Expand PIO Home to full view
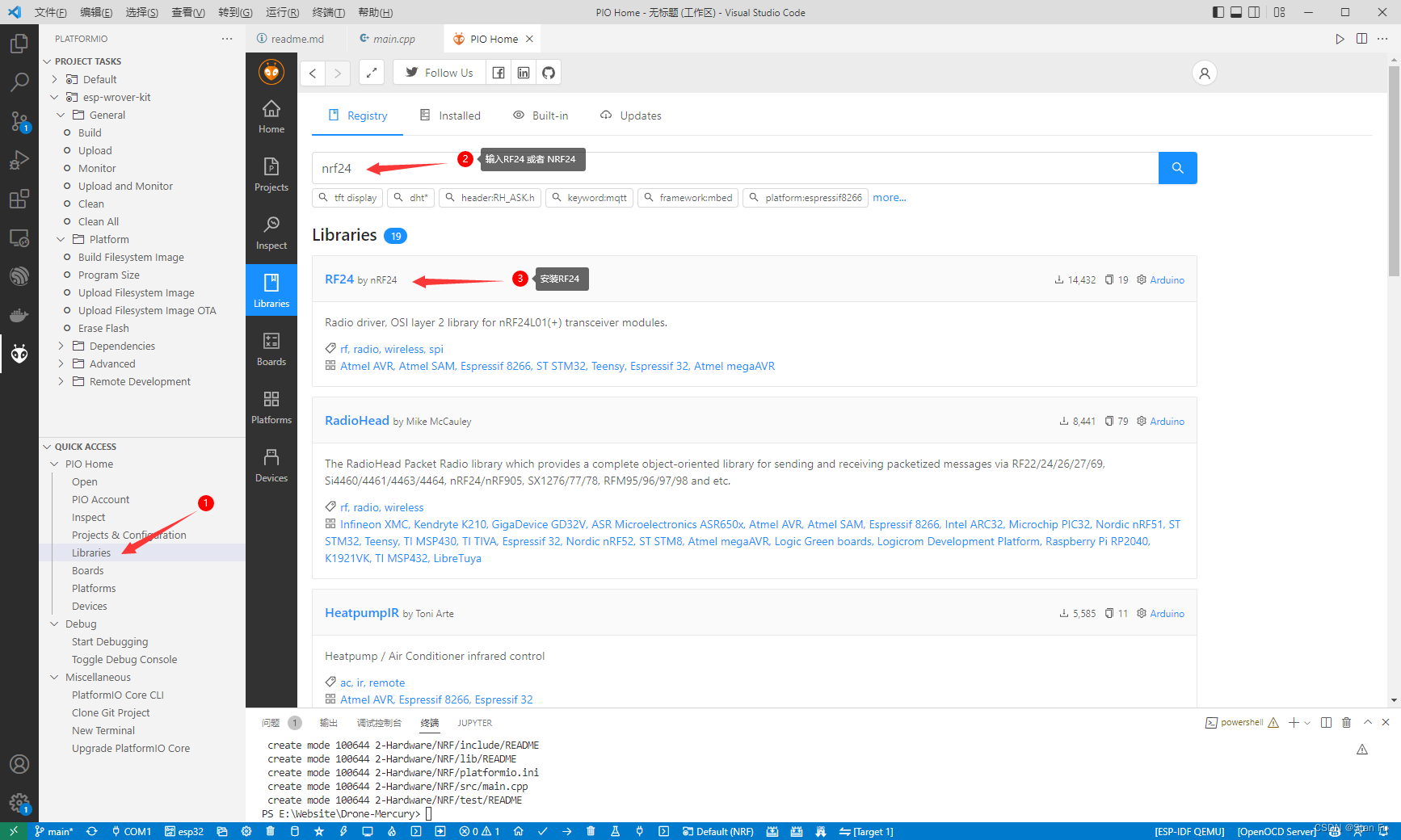The height and width of the screenshot is (840, 1401). click(372, 73)
